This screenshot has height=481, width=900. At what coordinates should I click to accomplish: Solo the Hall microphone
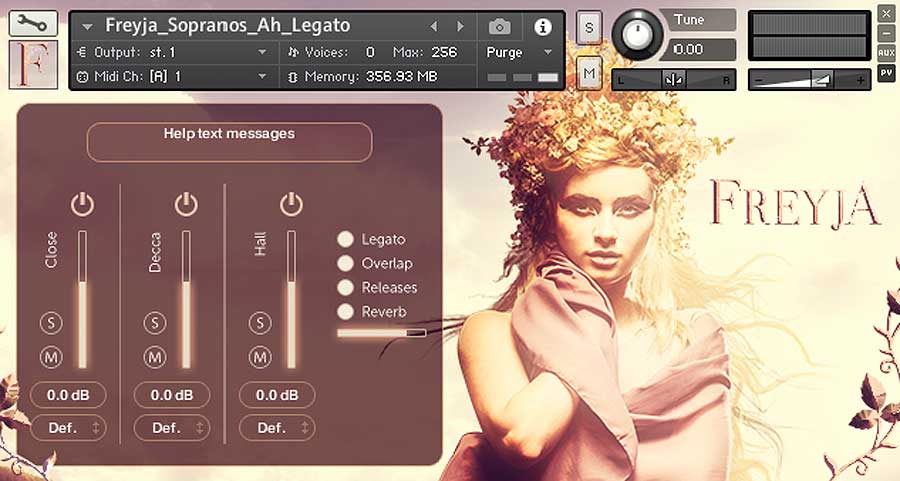pyautogui.click(x=260, y=323)
